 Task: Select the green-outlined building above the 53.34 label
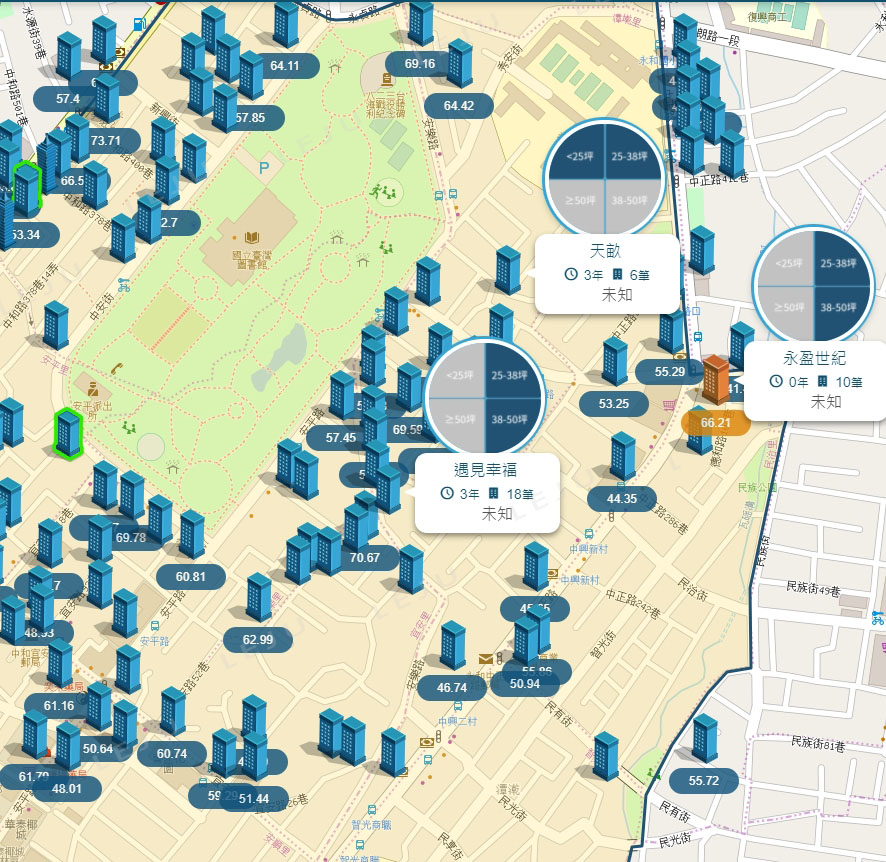[27, 189]
